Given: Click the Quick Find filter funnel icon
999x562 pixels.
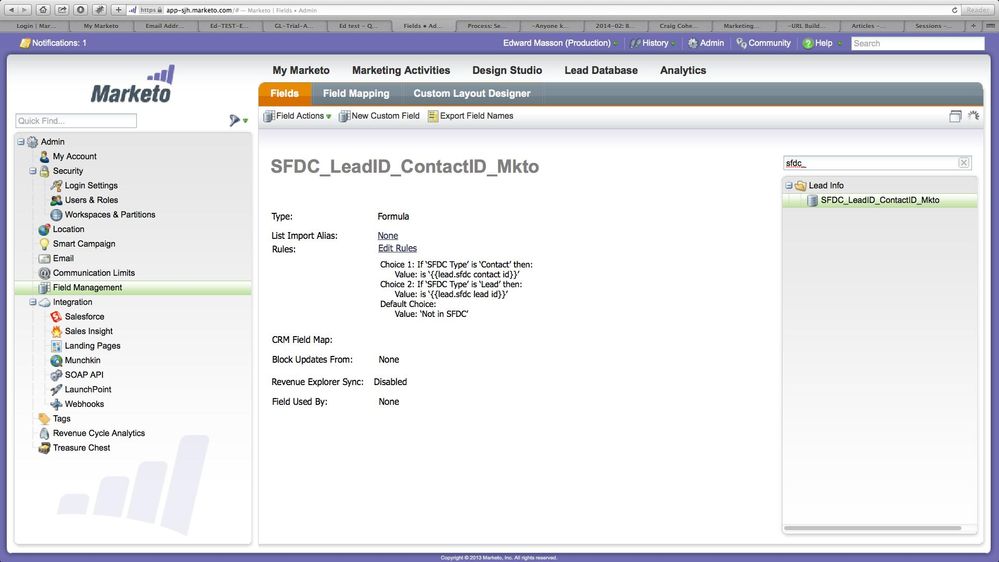Looking at the screenshot, I should pyautogui.click(x=235, y=120).
